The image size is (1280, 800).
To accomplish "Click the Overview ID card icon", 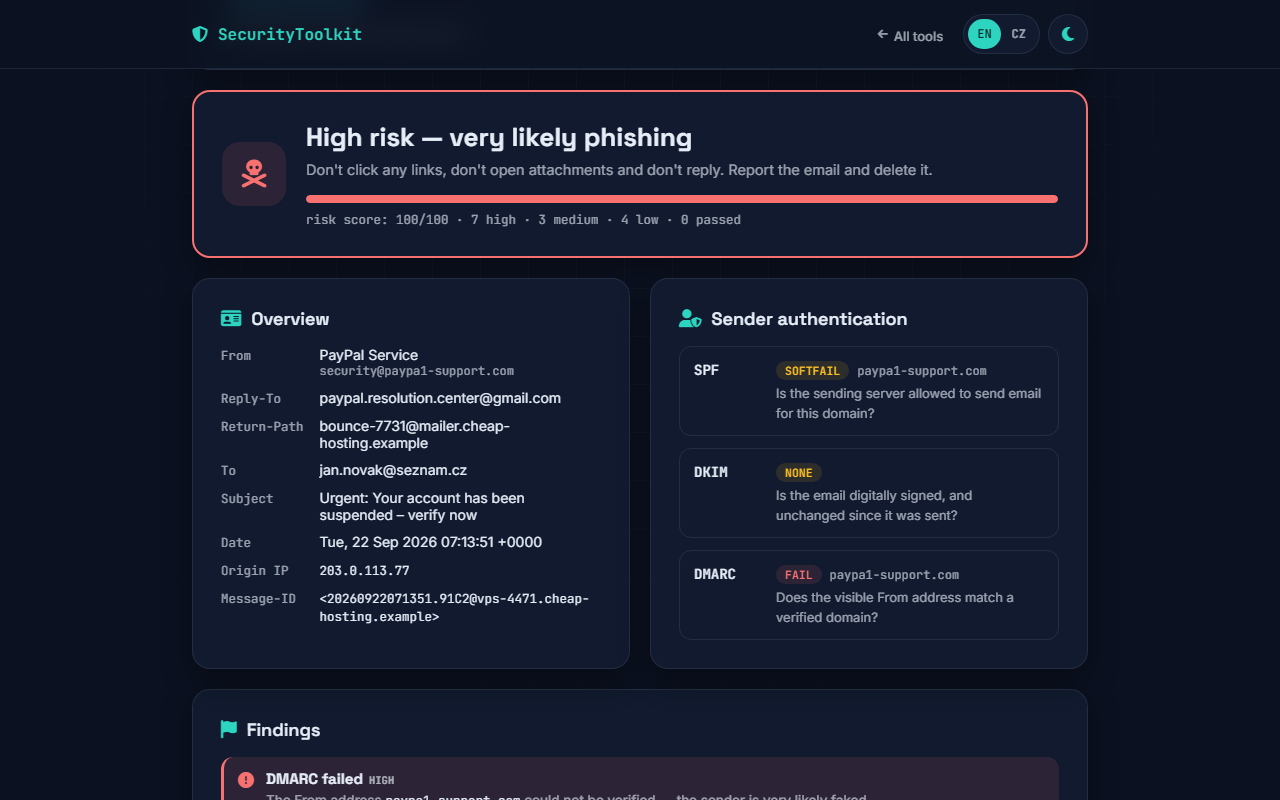I will point(231,319).
